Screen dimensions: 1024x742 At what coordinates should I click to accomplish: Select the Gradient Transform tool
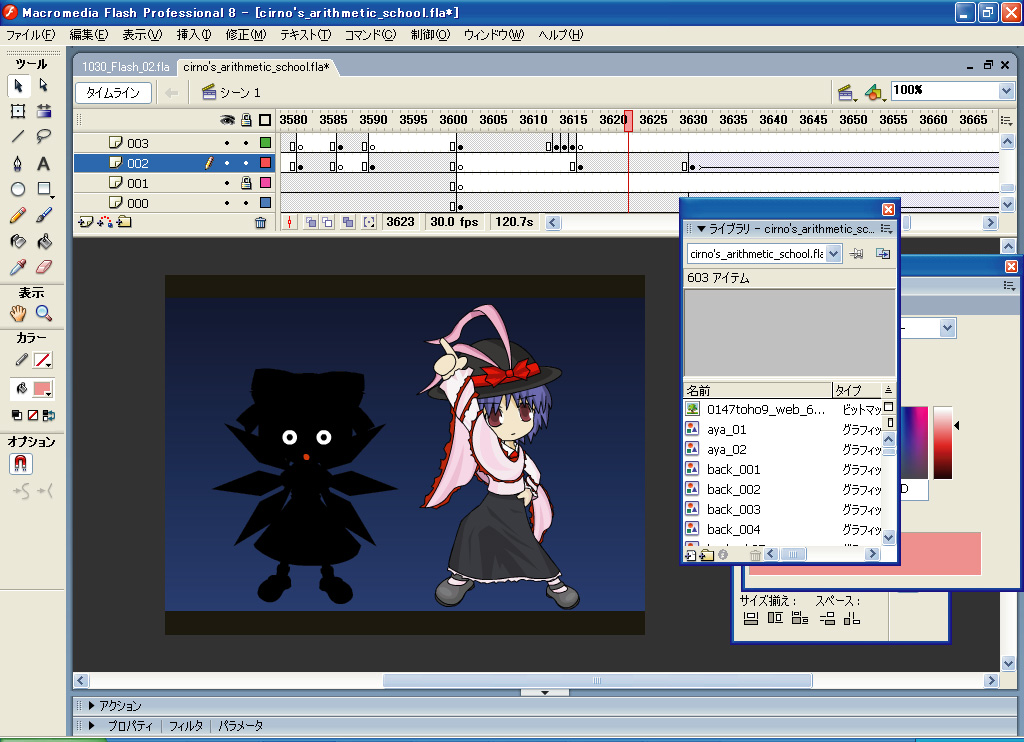[x=44, y=111]
